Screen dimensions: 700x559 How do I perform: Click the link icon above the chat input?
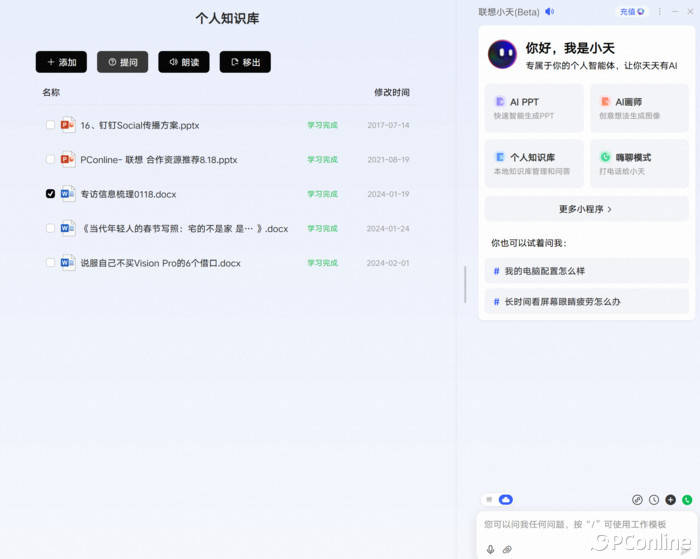(x=637, y=500)
